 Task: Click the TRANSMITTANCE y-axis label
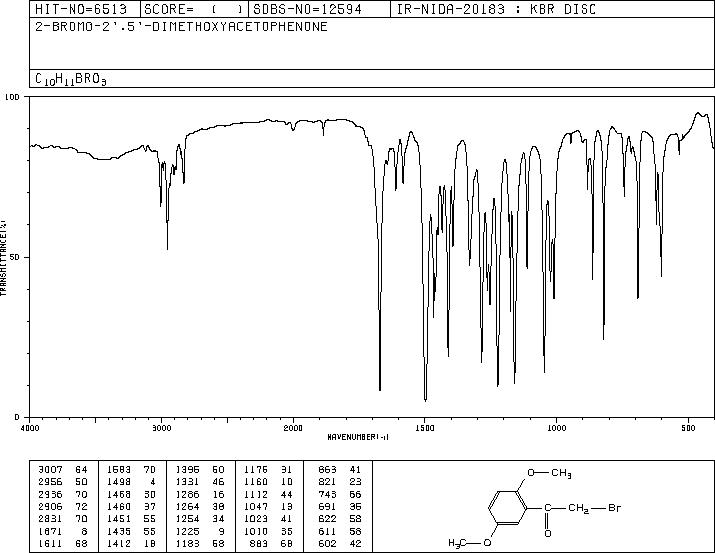click(x=3, y=258)
